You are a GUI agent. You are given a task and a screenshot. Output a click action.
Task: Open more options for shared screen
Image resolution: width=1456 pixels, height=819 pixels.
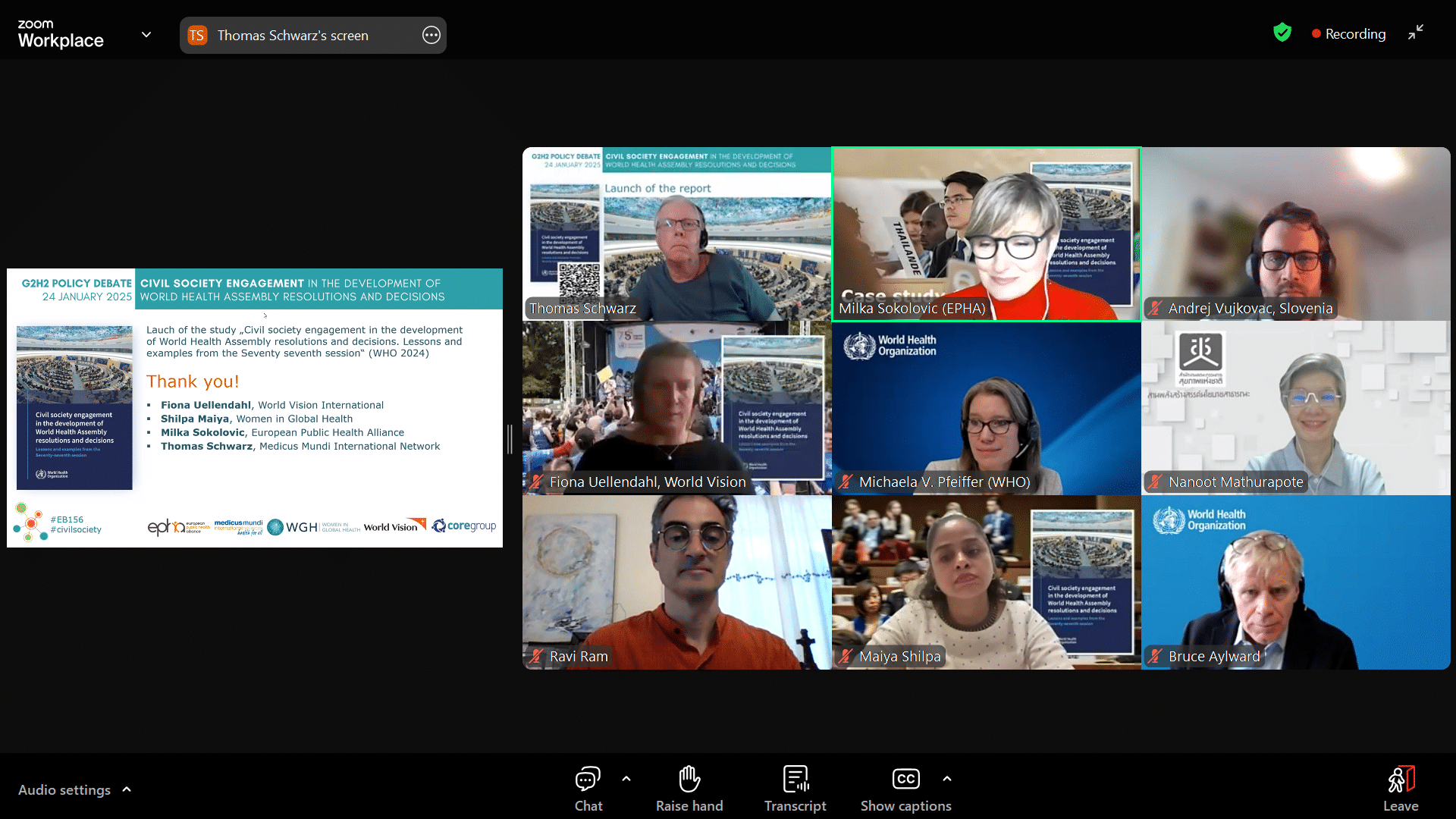431,35
